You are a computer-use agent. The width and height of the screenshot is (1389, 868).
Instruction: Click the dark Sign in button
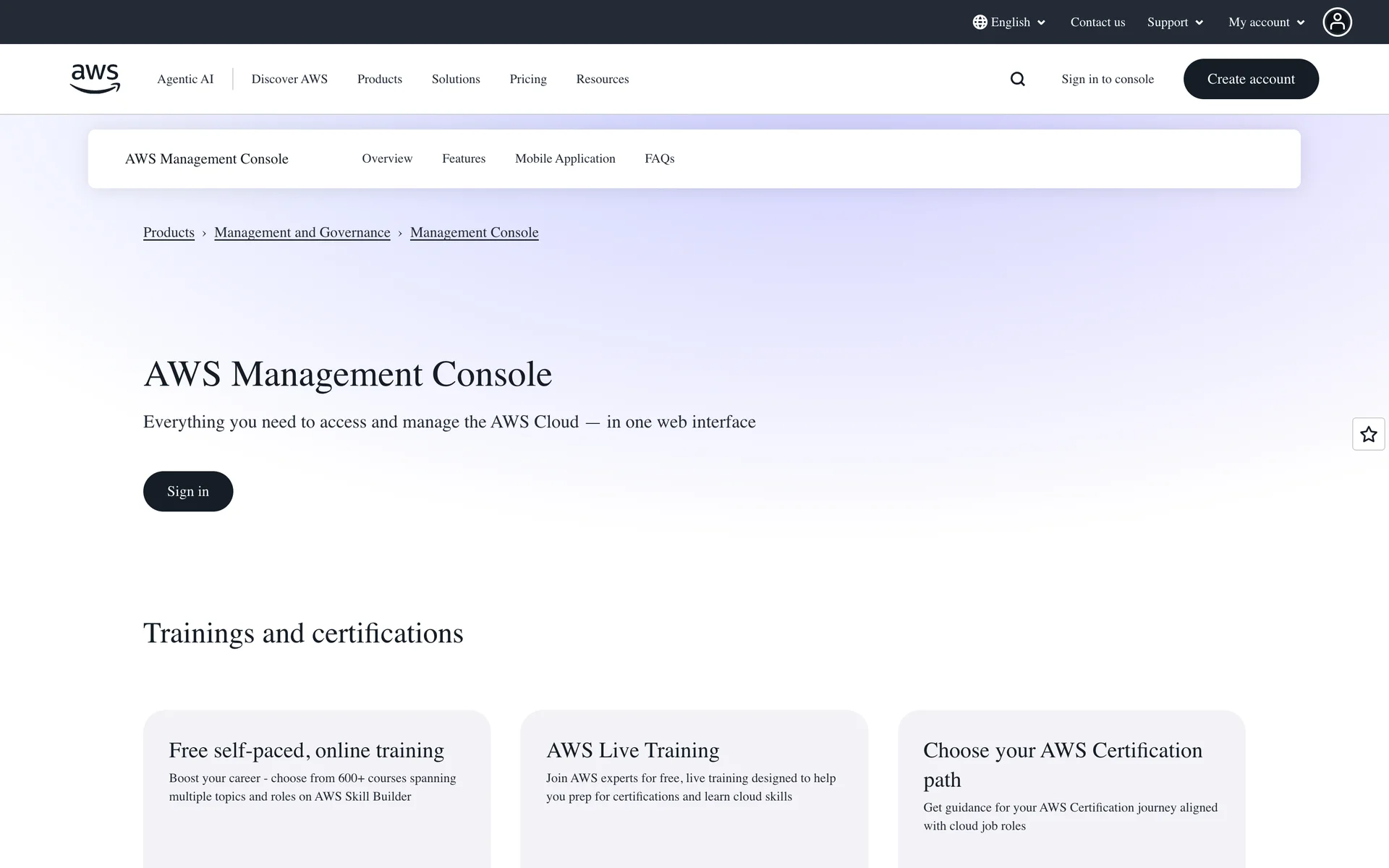[x=188, y=491]
